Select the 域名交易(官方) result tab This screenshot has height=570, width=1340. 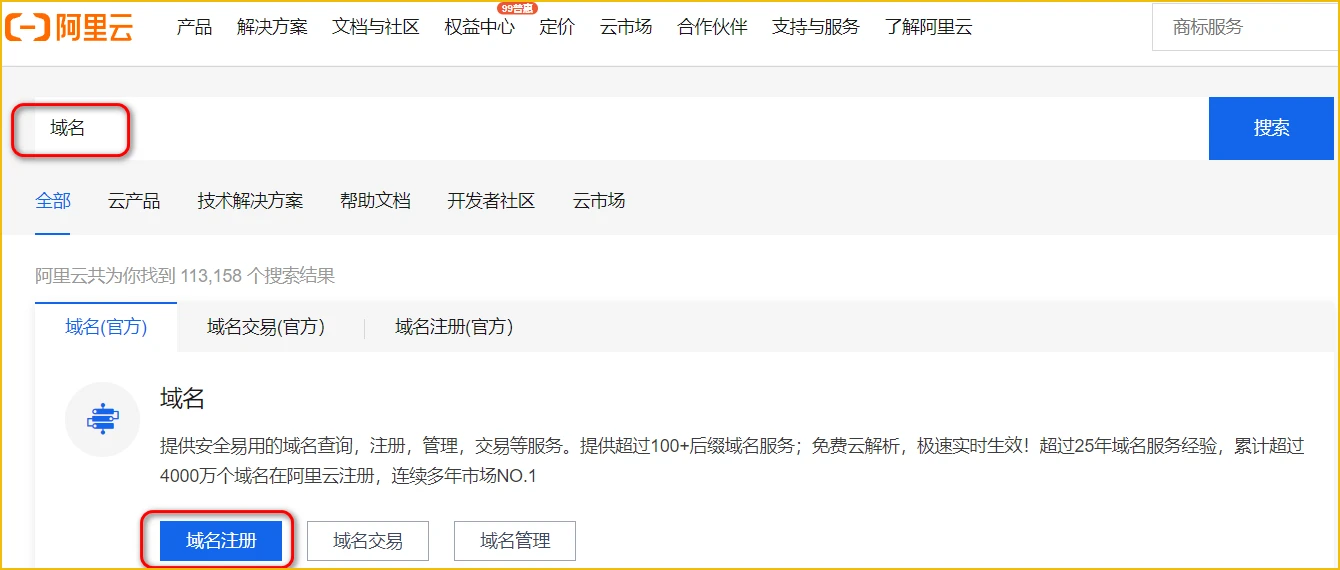coord(266,327)
